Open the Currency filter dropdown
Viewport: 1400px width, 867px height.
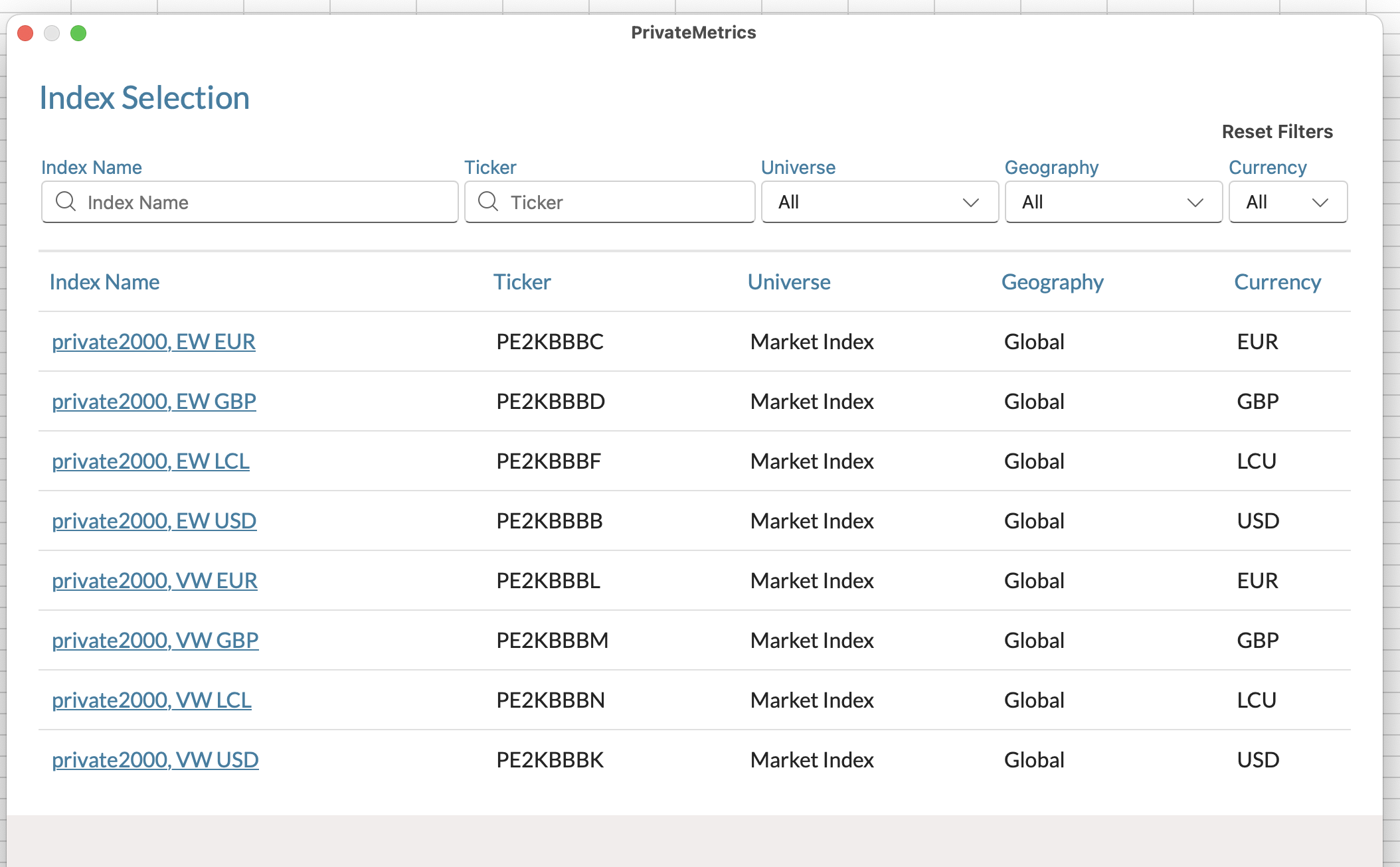(x=1287, y=202)
